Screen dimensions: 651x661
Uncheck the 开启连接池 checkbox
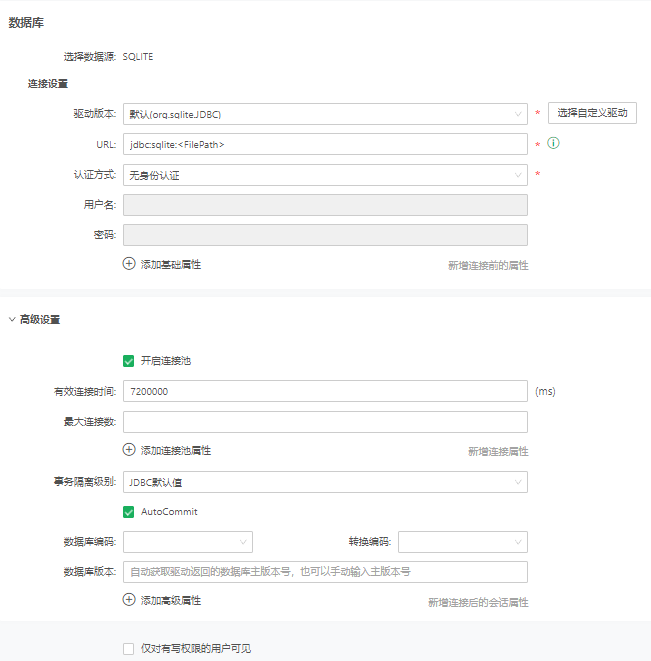pos(129,361)
